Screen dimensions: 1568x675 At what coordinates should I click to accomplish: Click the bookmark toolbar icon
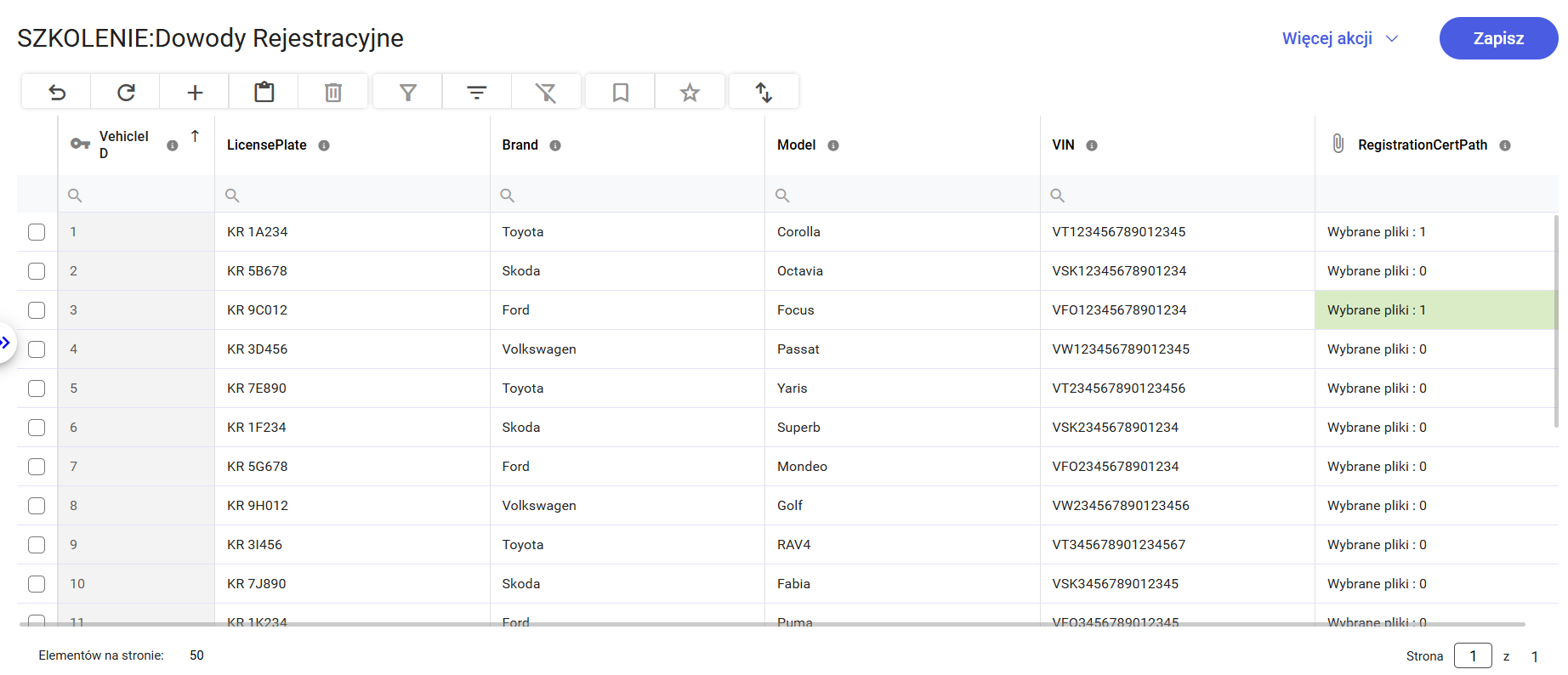coord(621,92)
